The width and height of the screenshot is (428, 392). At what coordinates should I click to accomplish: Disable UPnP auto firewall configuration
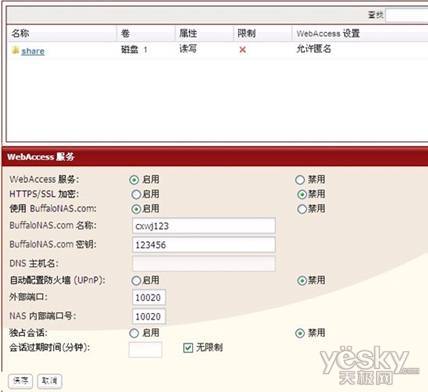(302, 281)
